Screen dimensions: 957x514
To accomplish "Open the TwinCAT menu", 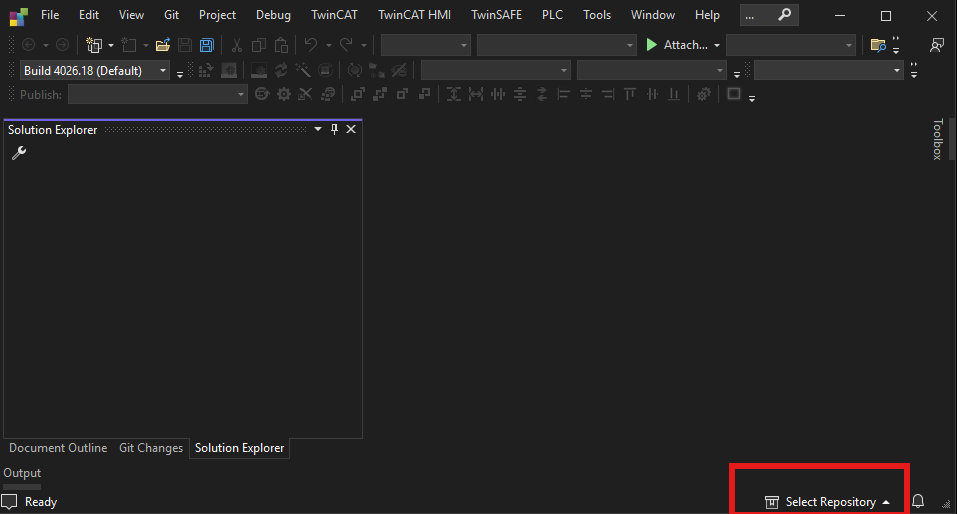I will (334, 15).
